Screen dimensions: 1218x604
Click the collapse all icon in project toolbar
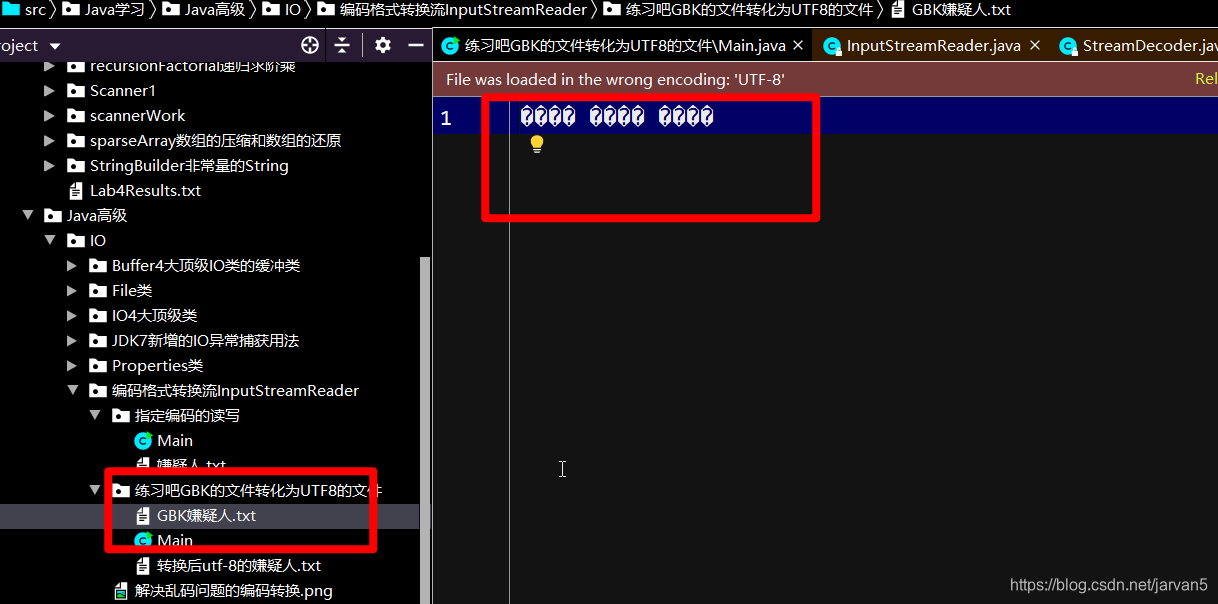click(342, 45)
